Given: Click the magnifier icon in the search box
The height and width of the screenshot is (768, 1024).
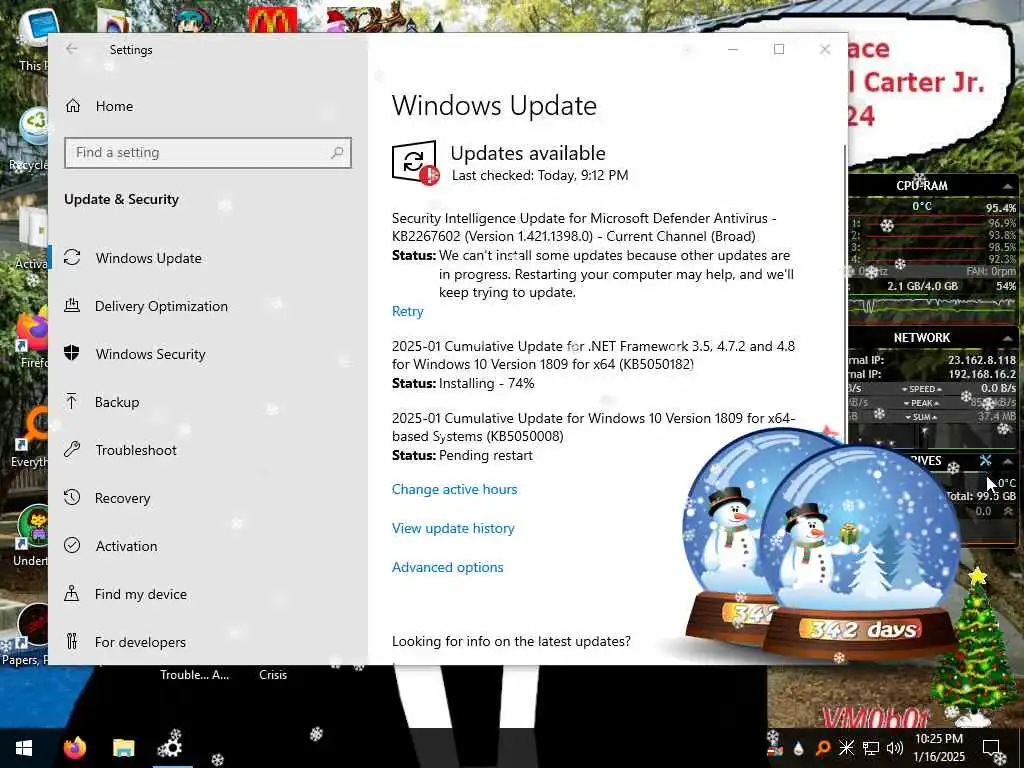Looking at the screenshot, I should (x=337, y=152).
